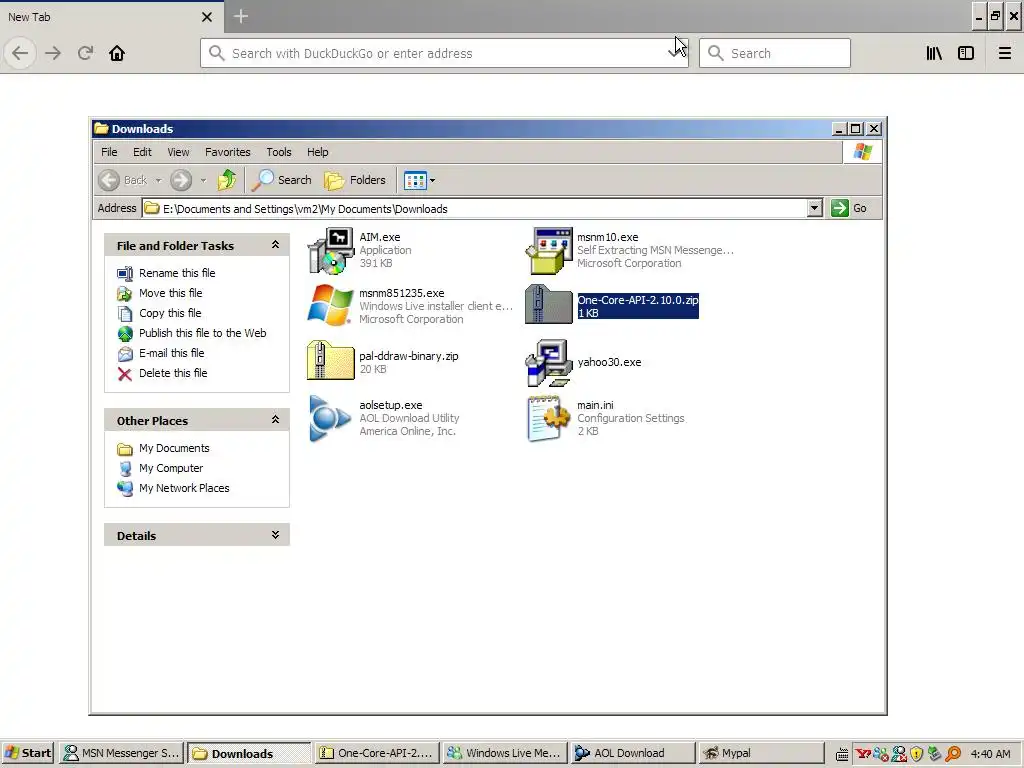Viewport: 1024px width, 768px height.
Task: Open a new browser tab
Action: click(x=241, y=16)
